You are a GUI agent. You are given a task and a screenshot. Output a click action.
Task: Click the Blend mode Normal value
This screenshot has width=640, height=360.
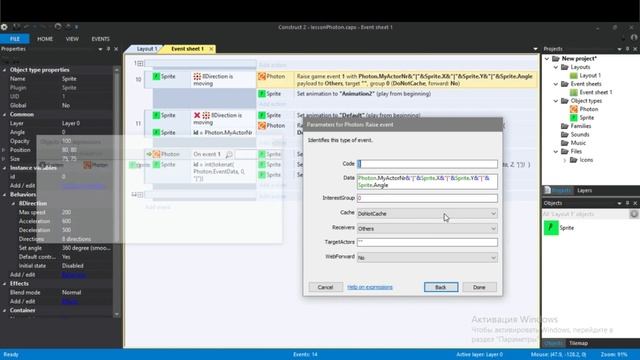coord(71,293)
